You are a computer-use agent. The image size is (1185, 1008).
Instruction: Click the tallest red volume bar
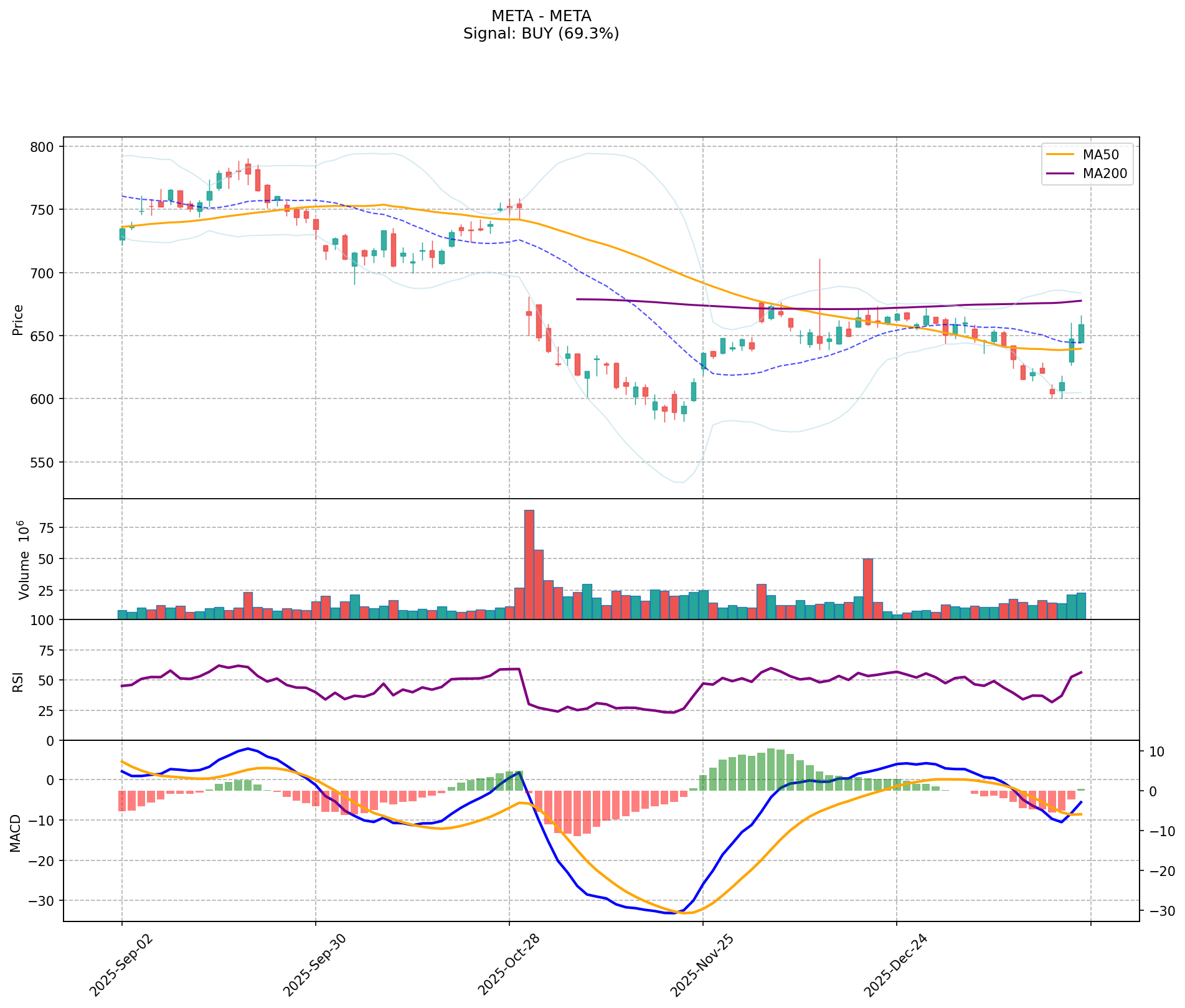pyautogui.click(x=529, y=564)
